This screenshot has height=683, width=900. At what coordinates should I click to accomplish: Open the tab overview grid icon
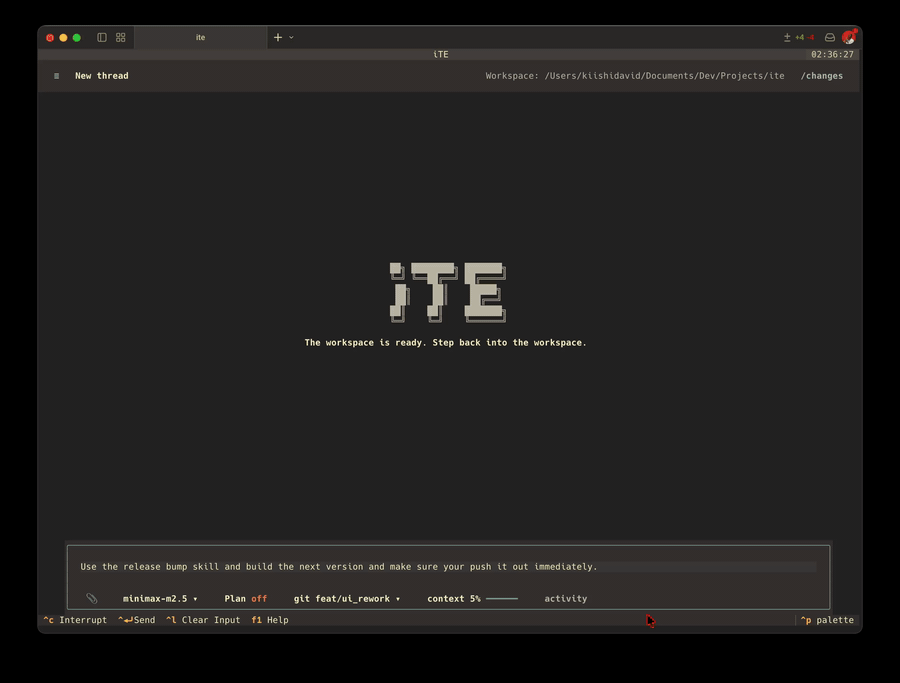tap(121, 37)
